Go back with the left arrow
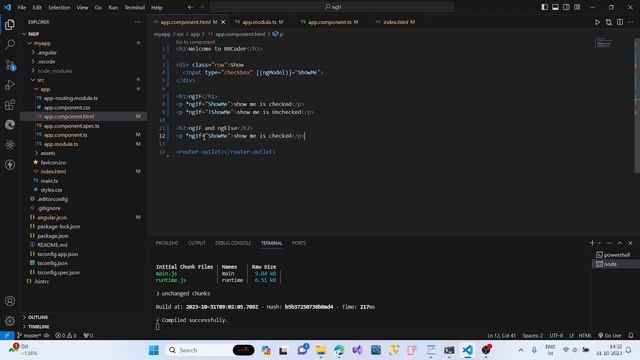640x360 pixels. (x=191, y=7)
